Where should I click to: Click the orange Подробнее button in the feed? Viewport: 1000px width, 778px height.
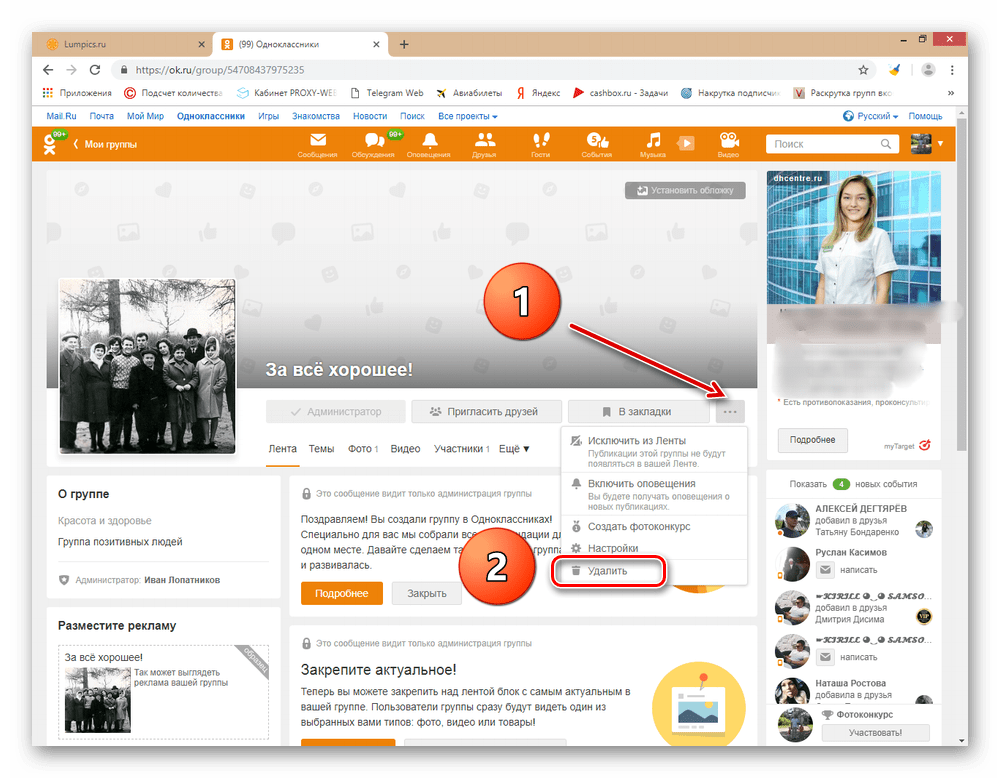tap(342, 593)
